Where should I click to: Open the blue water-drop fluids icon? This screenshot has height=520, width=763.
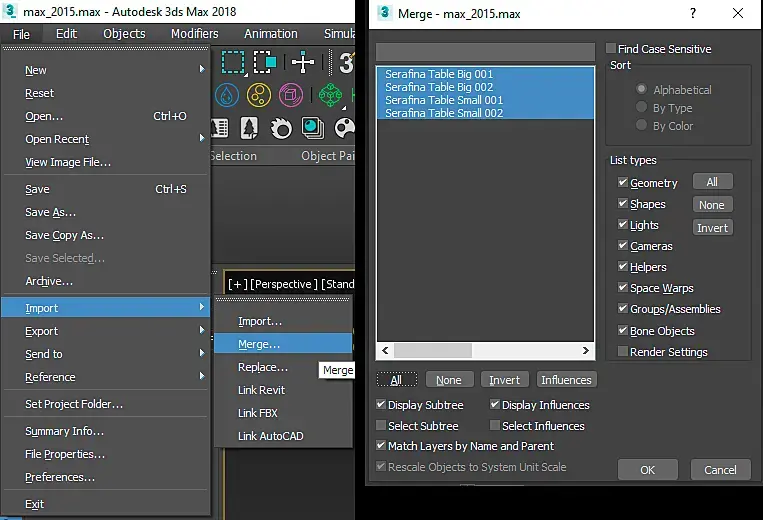(227, 95)
